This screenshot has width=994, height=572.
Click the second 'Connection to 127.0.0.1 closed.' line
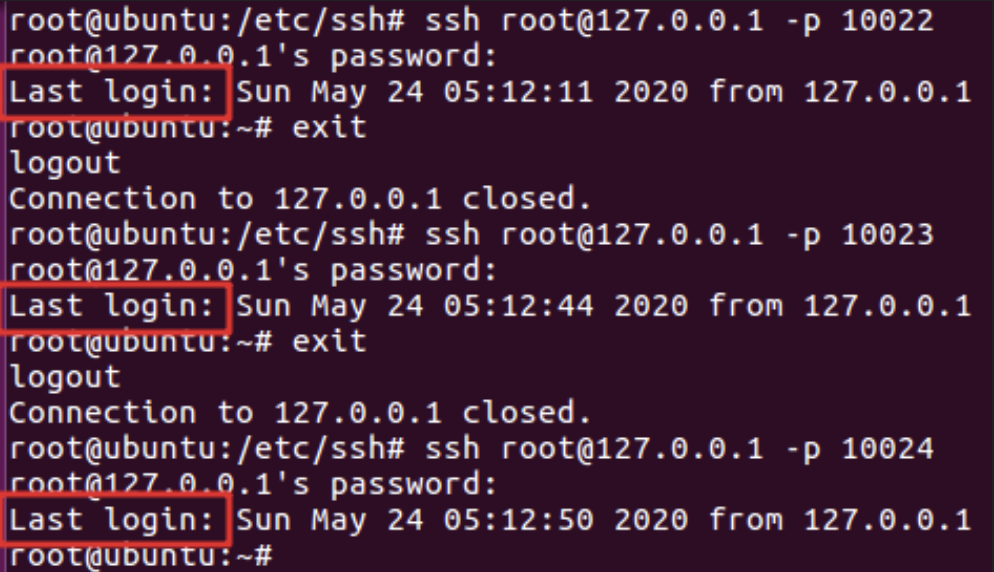(x=300, y=413)
